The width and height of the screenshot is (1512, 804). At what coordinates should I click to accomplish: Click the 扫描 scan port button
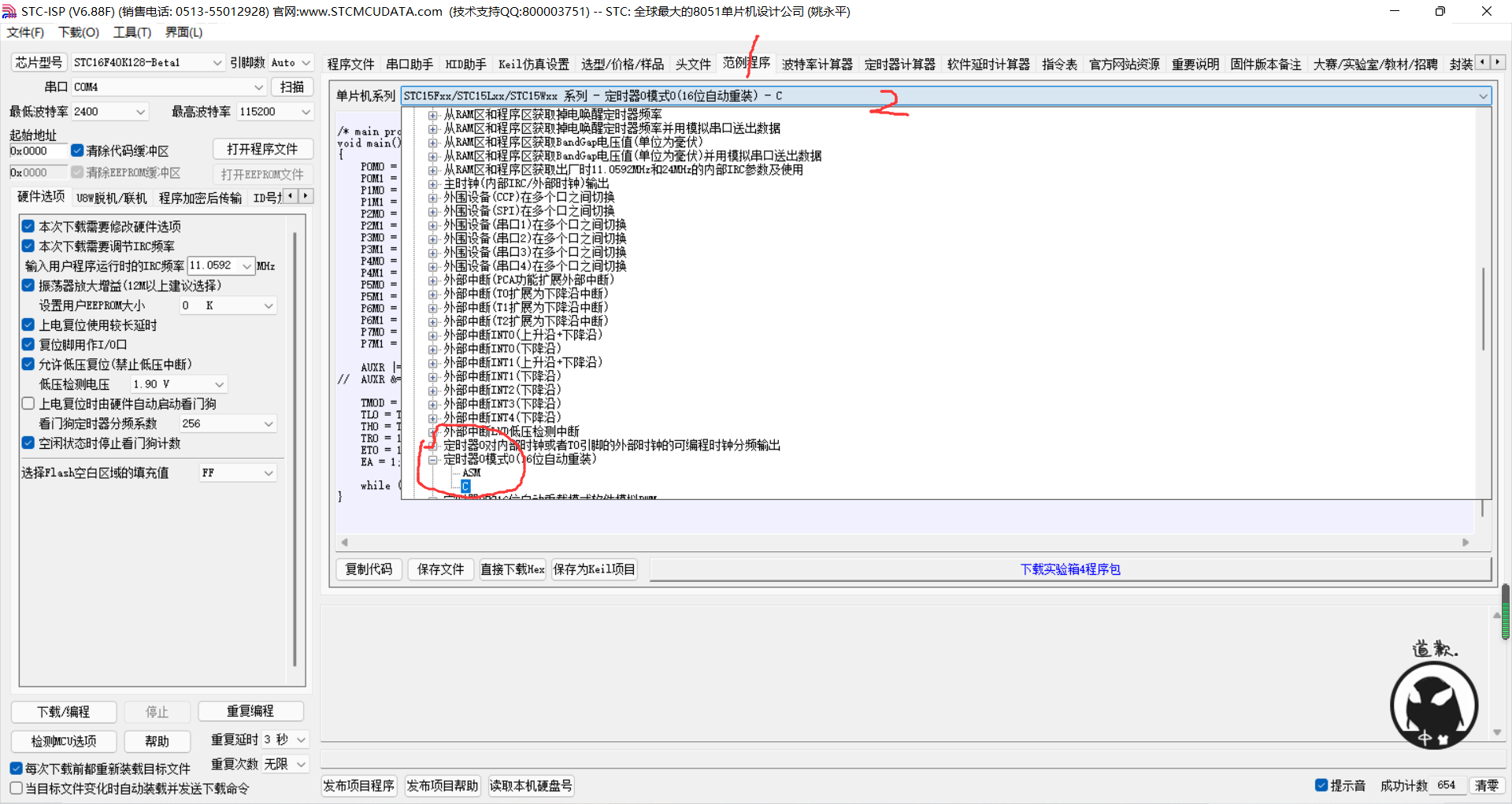click(x=292, y=87)
